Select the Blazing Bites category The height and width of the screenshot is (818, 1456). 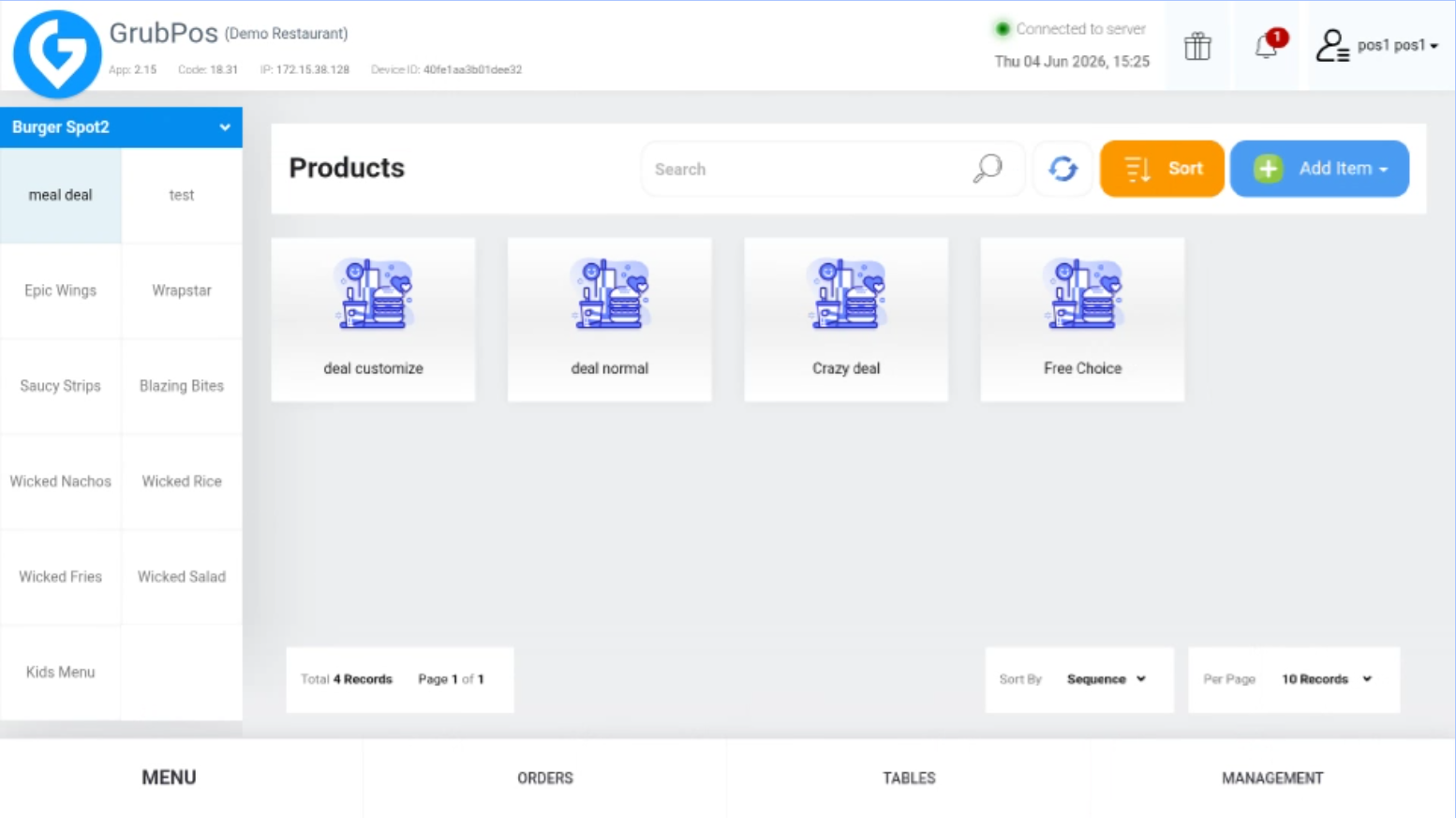point(182,386)
